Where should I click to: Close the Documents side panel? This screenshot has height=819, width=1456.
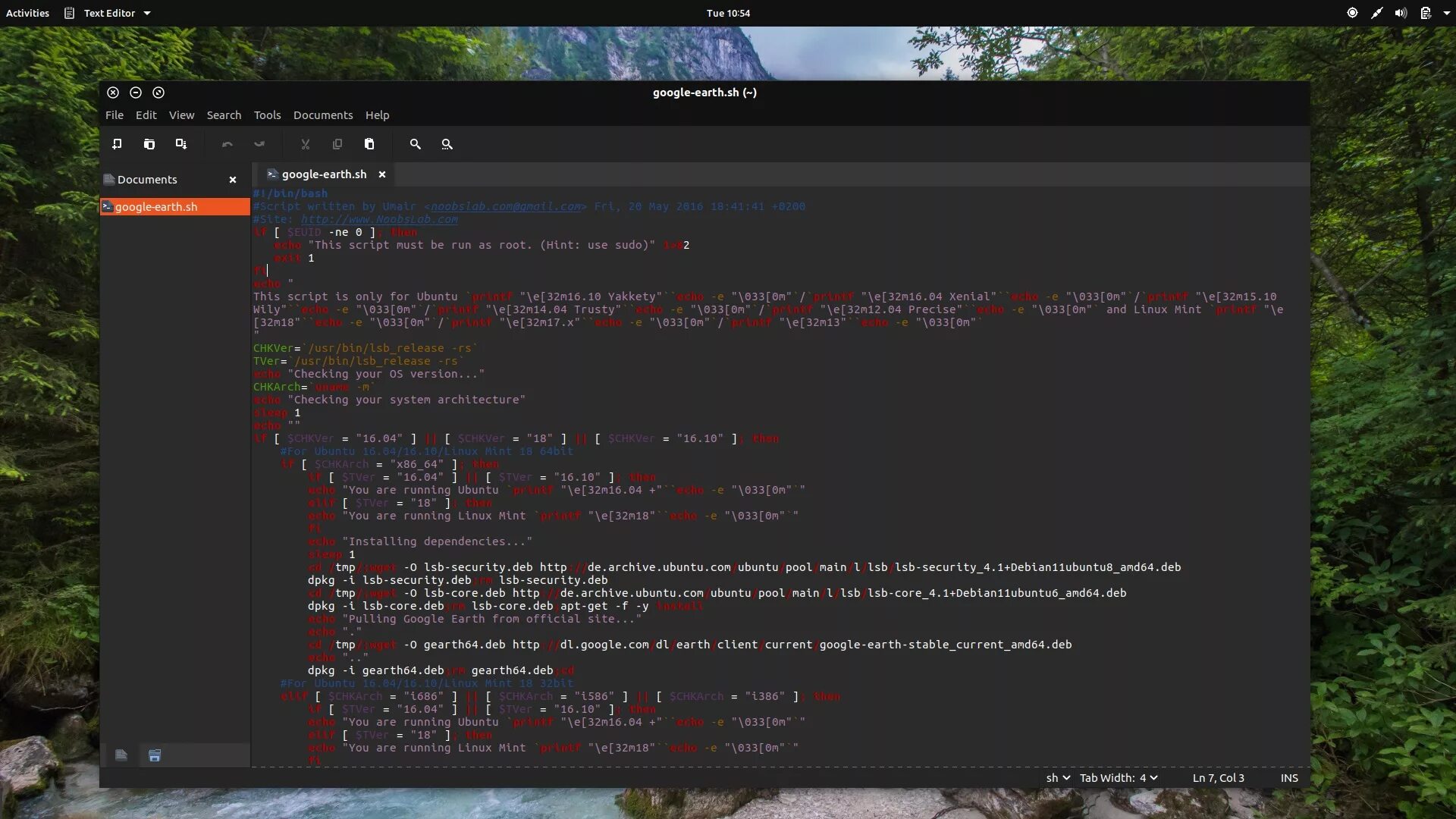233,180
